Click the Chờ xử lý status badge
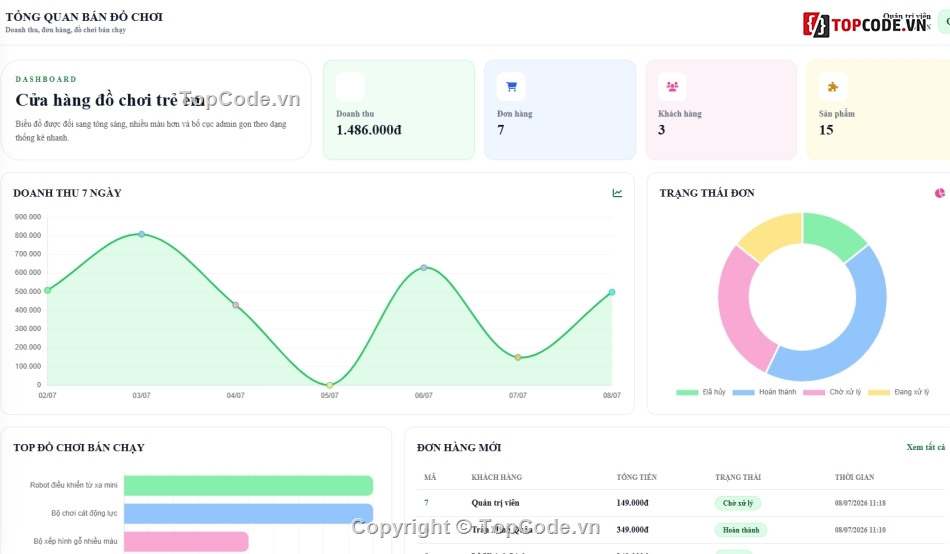The image size is (950, 554). point(738,503)
